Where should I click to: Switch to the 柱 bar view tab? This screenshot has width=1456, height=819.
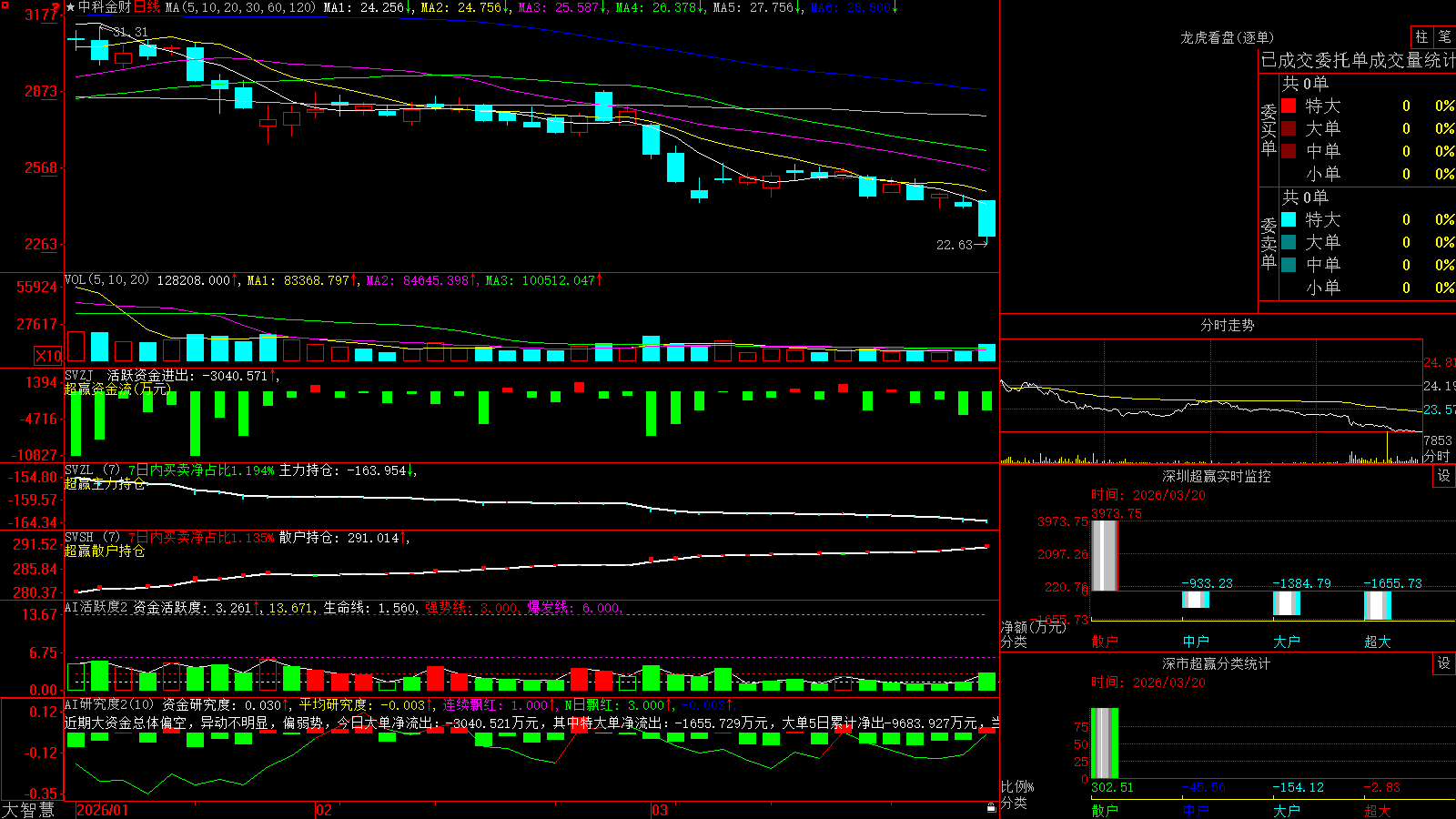[x=1421, y=37]
